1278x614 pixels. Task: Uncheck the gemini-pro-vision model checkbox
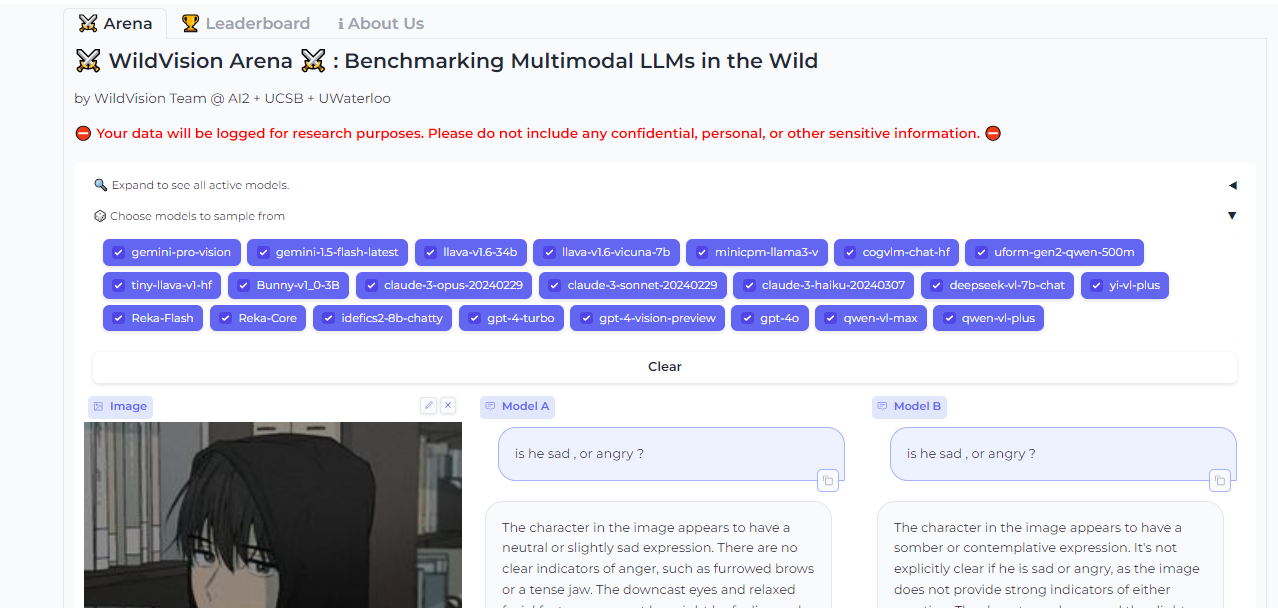[x=119, y=252]
